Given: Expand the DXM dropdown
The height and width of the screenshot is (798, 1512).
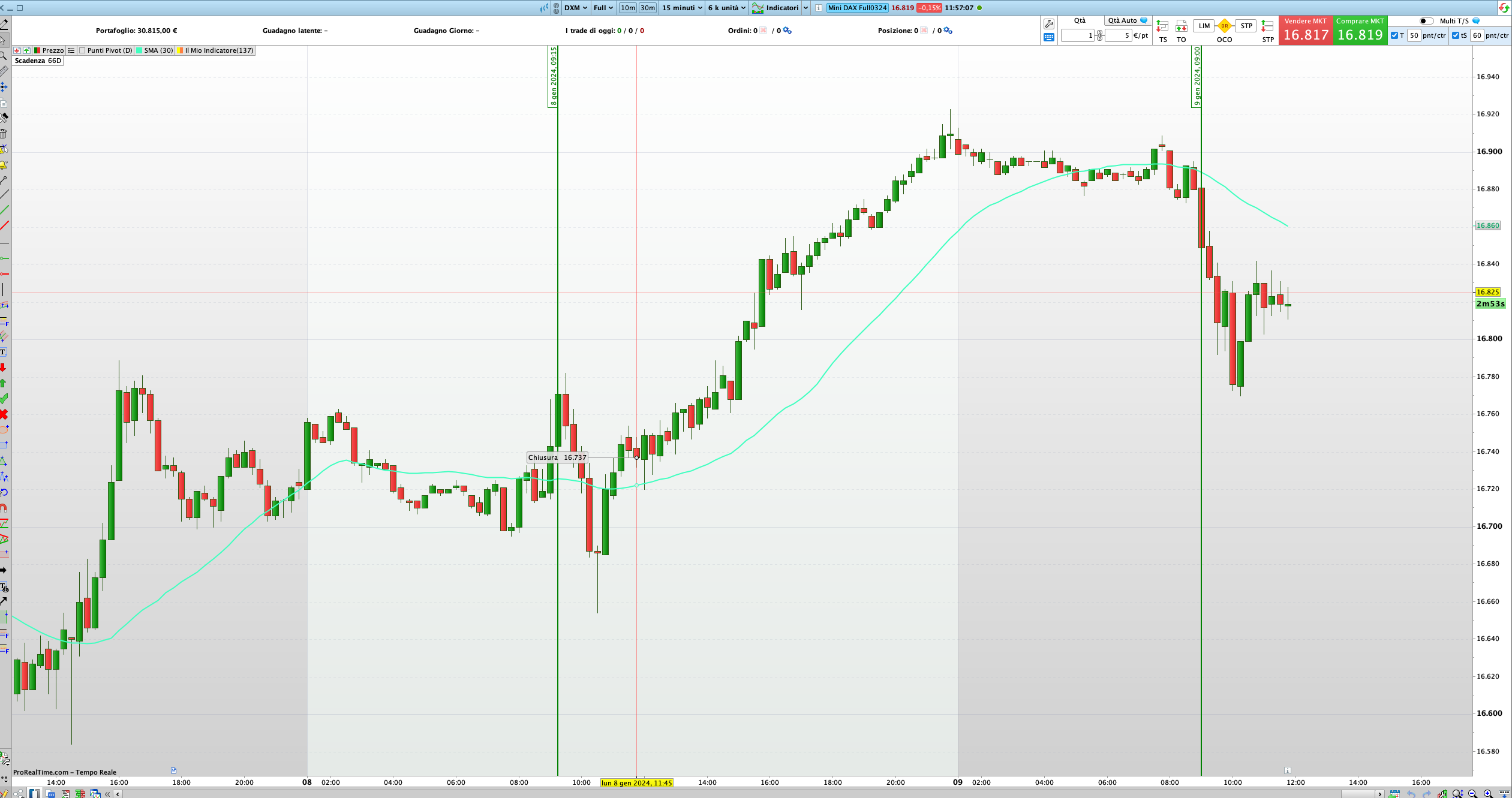Looking at the screenshot, I should click(576, 8).
